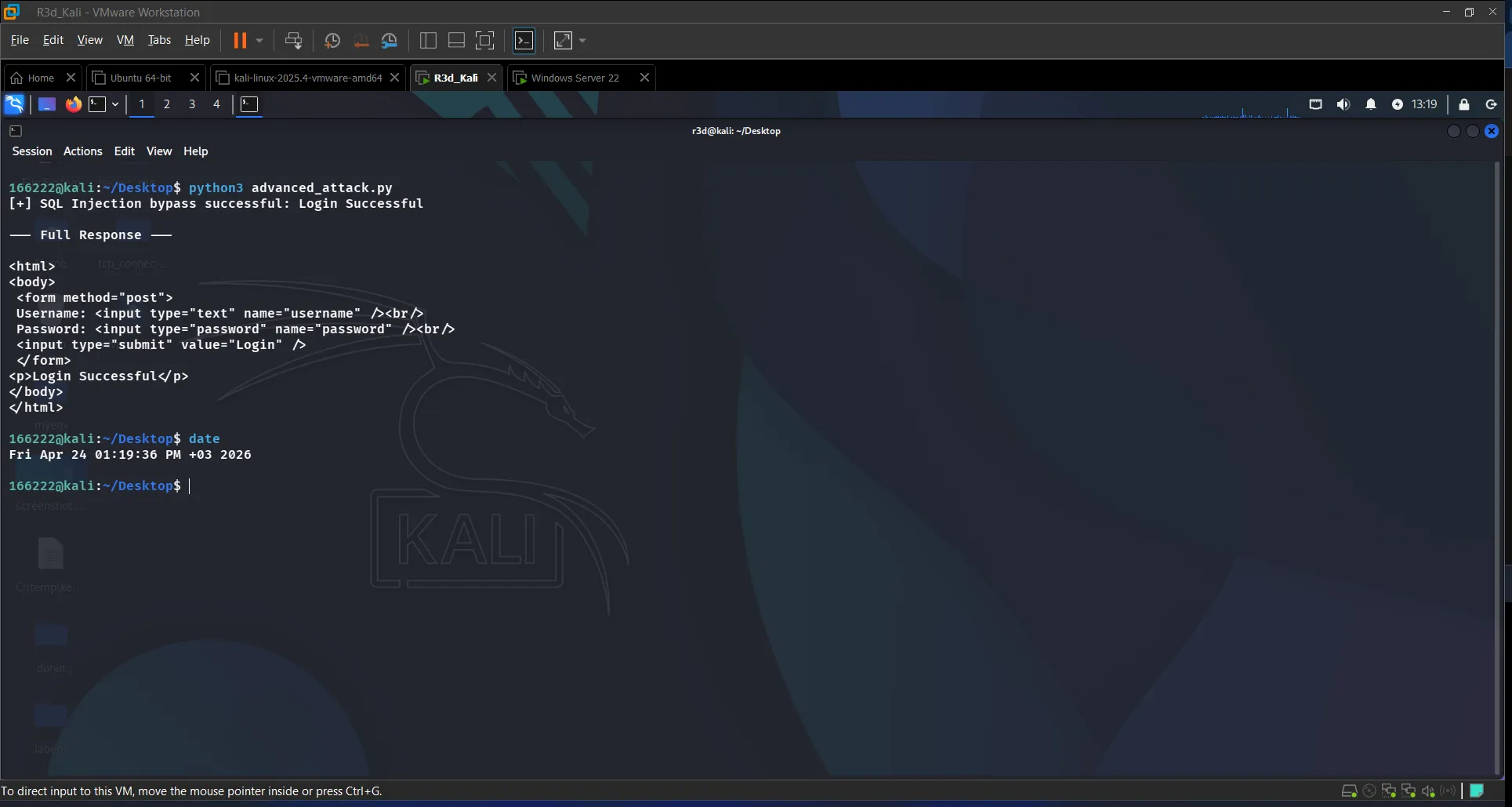This screenshot has height=807, width=1512.
Task: Open the power manager icon
Action: tap(1397, 104)
